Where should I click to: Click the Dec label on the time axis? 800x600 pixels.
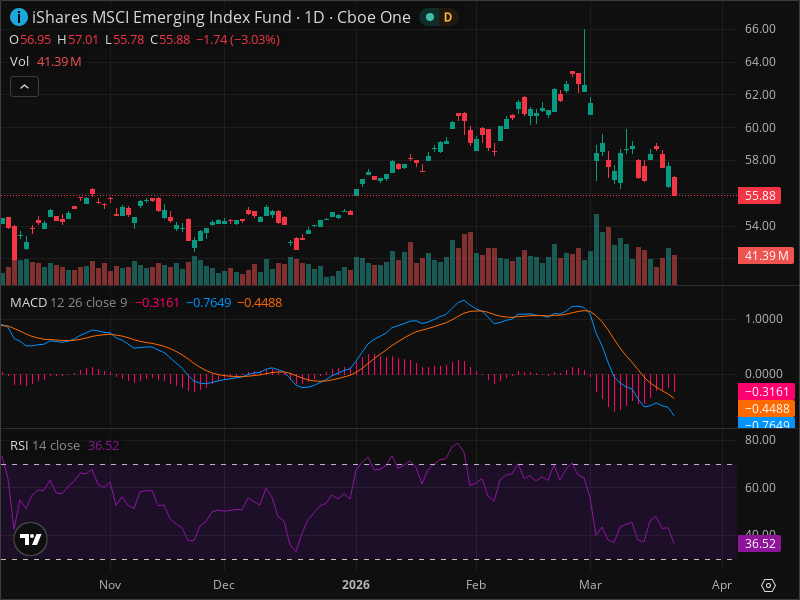pos(223,585)
